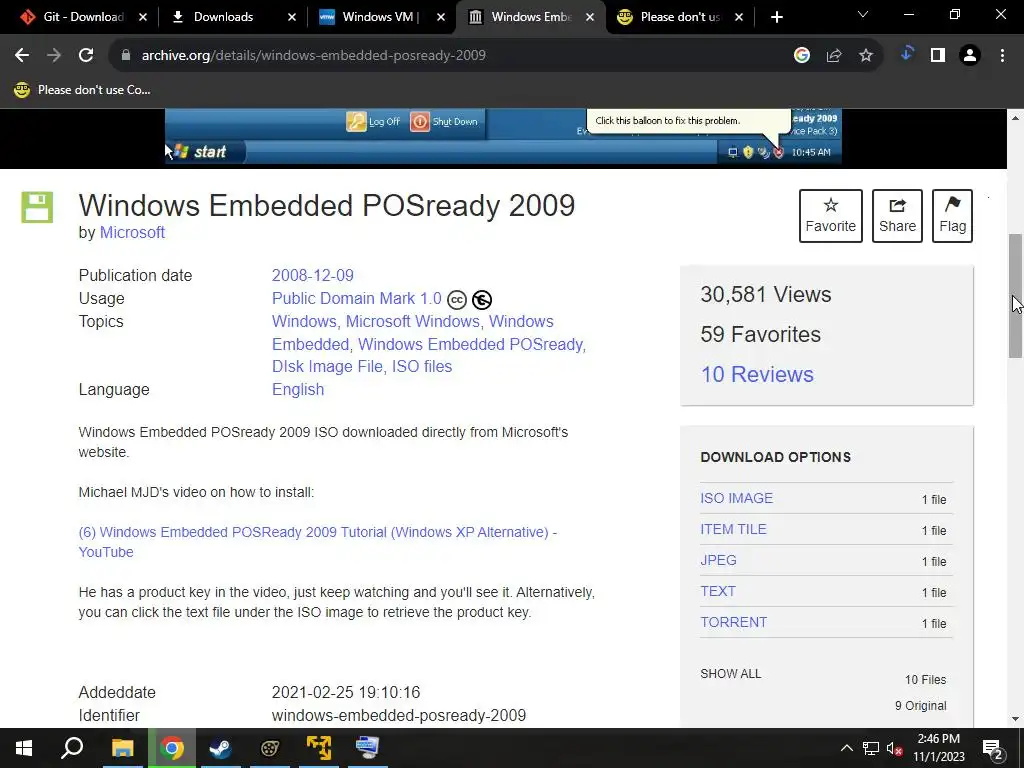
Task: Open the DIsk Image File topic
Action: (327, 366)
